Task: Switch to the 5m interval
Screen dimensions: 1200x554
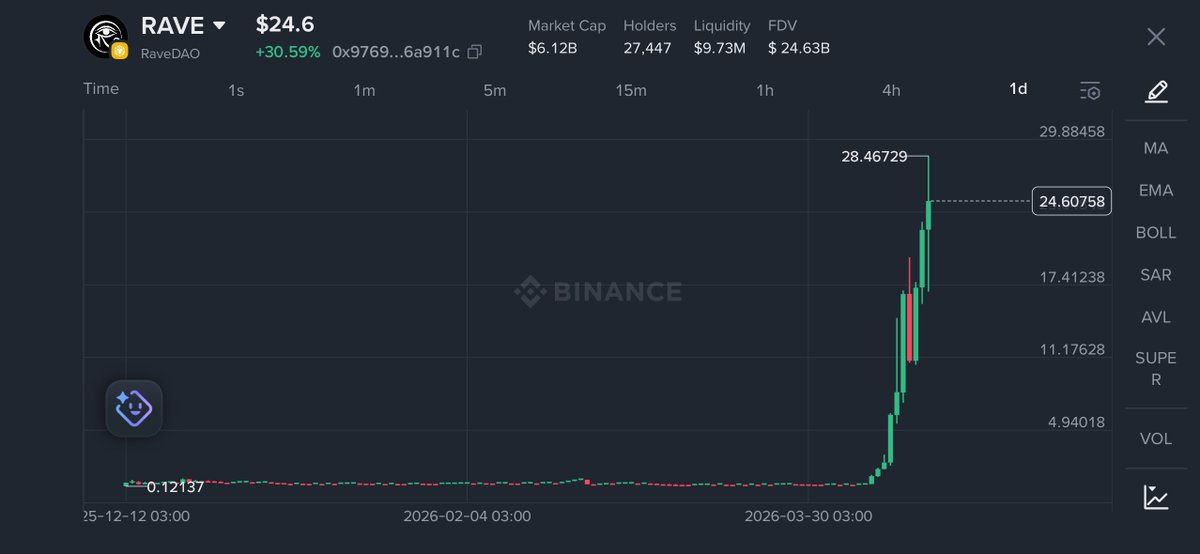Action: pyautogui.click(x=494, y=90)
